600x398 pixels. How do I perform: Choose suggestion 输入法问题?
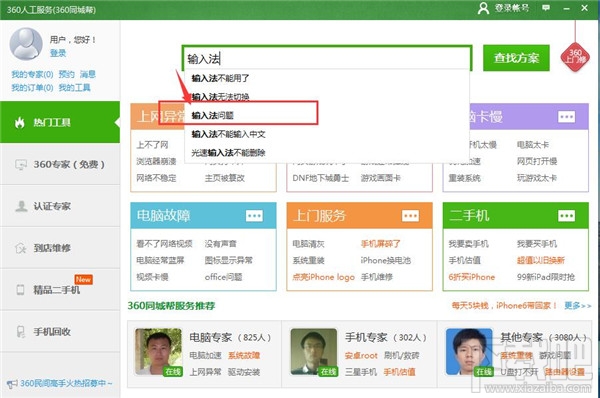pyautogui.click(x=327, y=115)
